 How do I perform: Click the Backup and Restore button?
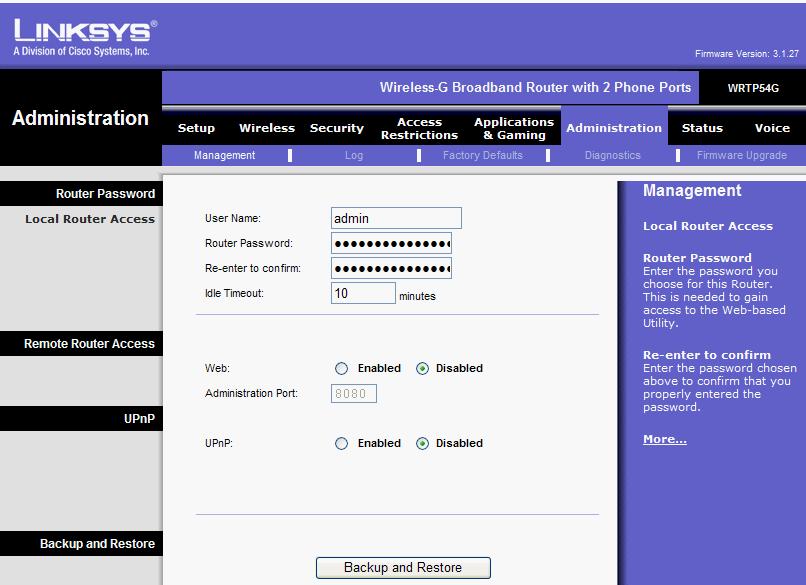(x=403, y=568)
